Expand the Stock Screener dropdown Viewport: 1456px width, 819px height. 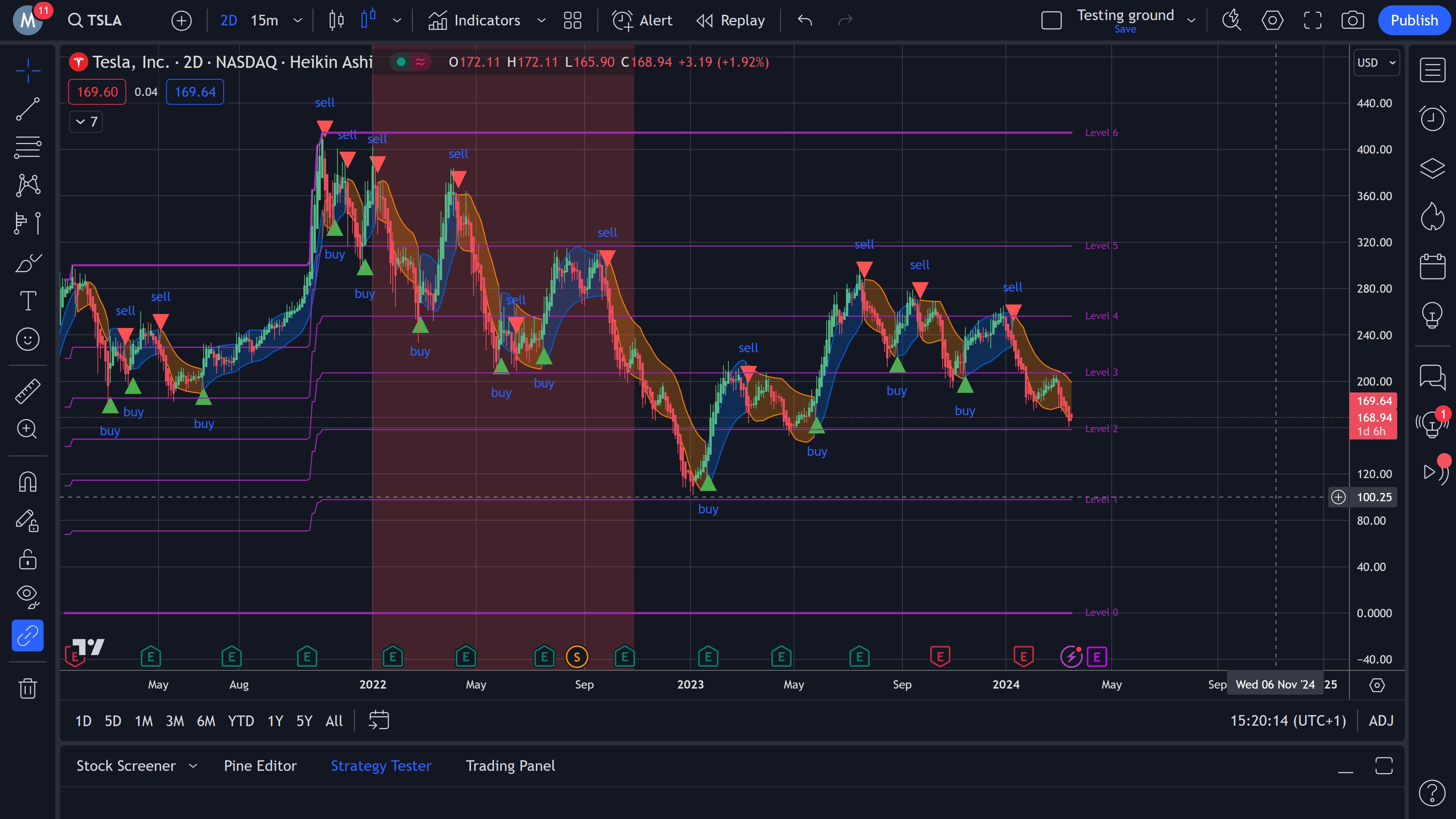point(193,766)
